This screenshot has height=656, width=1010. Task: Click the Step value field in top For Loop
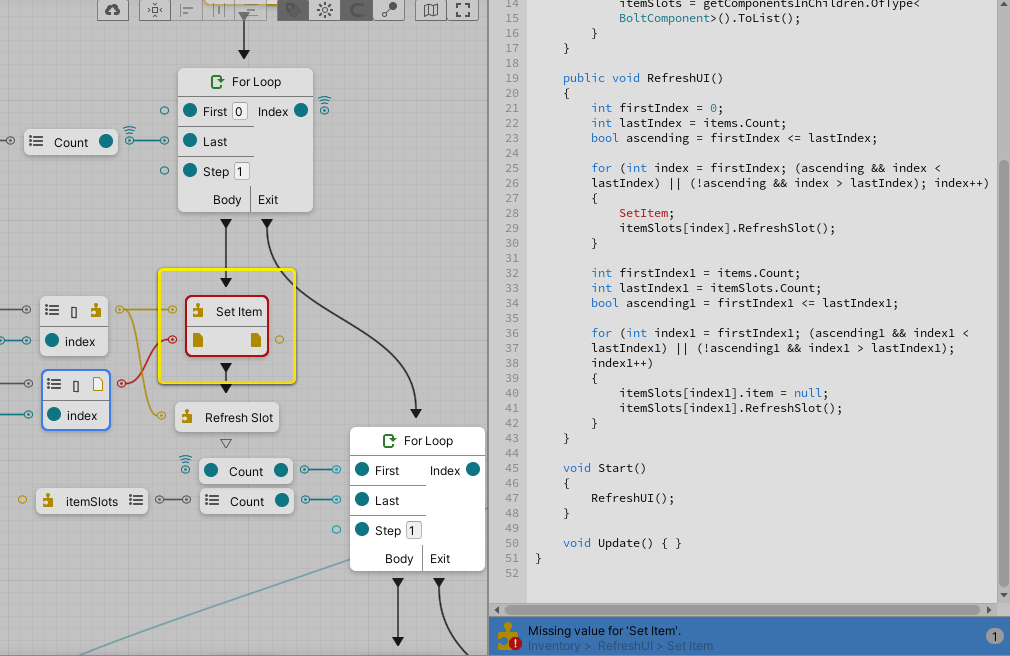tap(242, 172)
